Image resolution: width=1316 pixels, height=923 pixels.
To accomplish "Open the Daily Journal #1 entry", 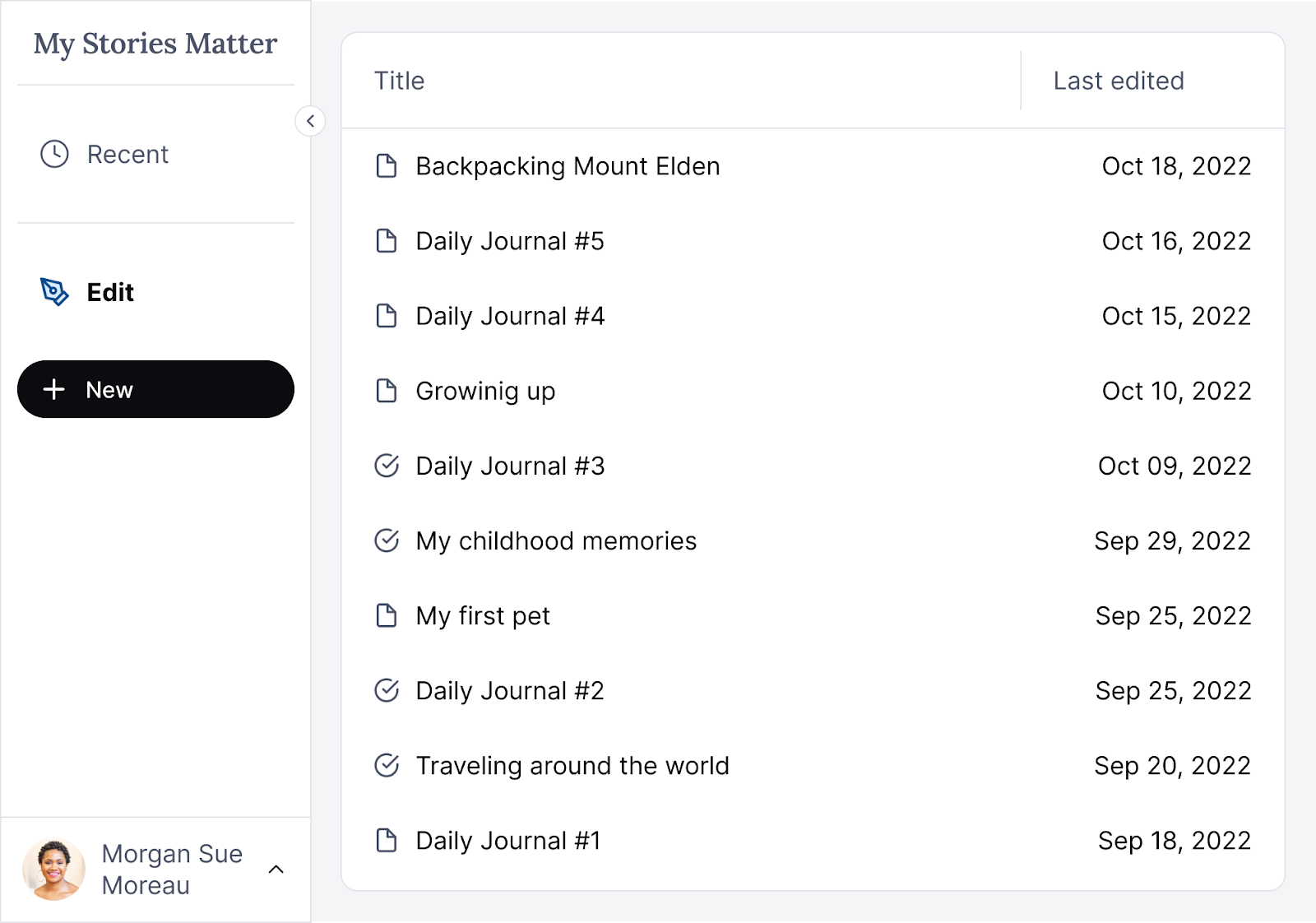I will [x=508, y=841].
